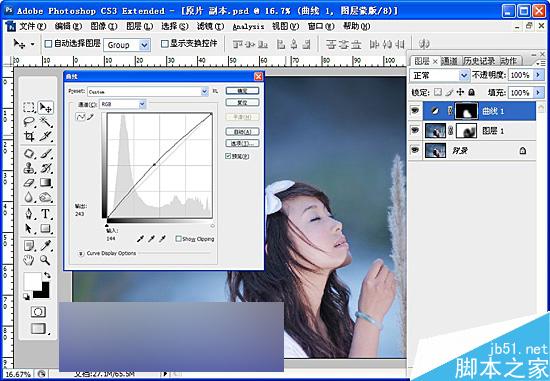The width and height of the screenshot is (550, 381).
Task: Open the RGB channel dropdown
Action: point(142,104)
